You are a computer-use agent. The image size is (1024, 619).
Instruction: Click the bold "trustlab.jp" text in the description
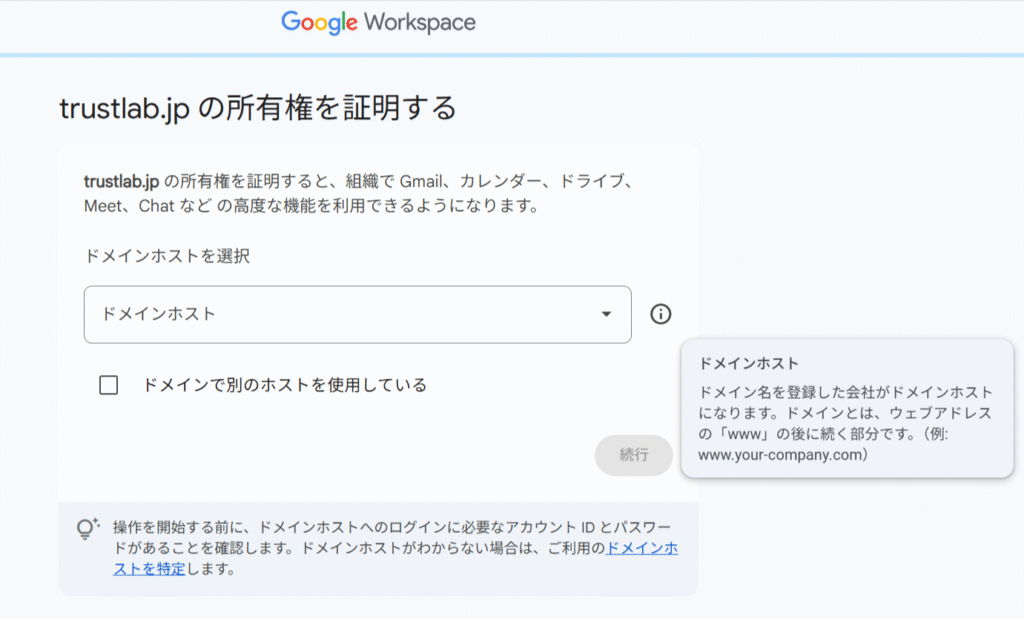121,181
